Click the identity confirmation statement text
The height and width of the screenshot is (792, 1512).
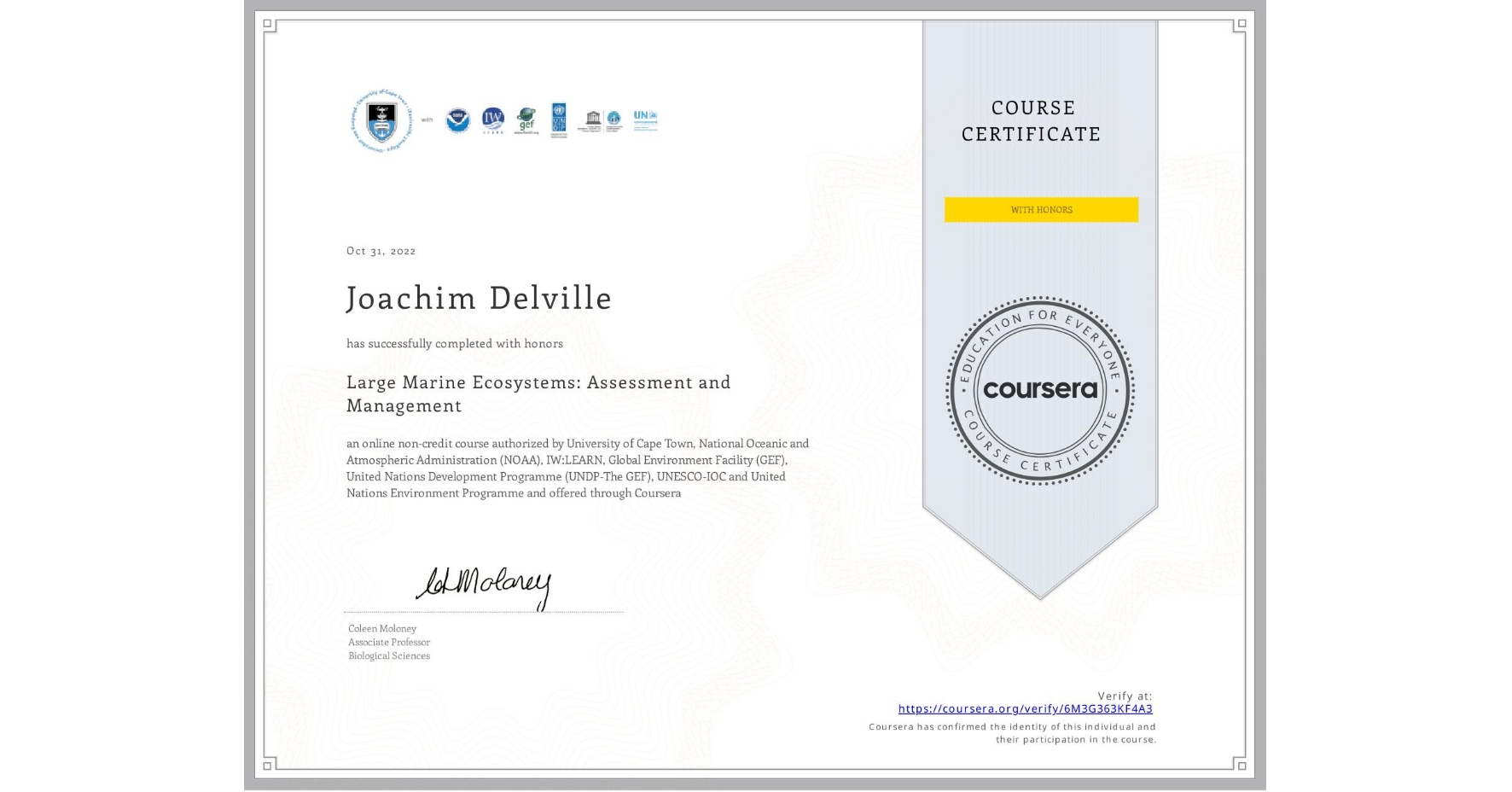[1011, 732]
